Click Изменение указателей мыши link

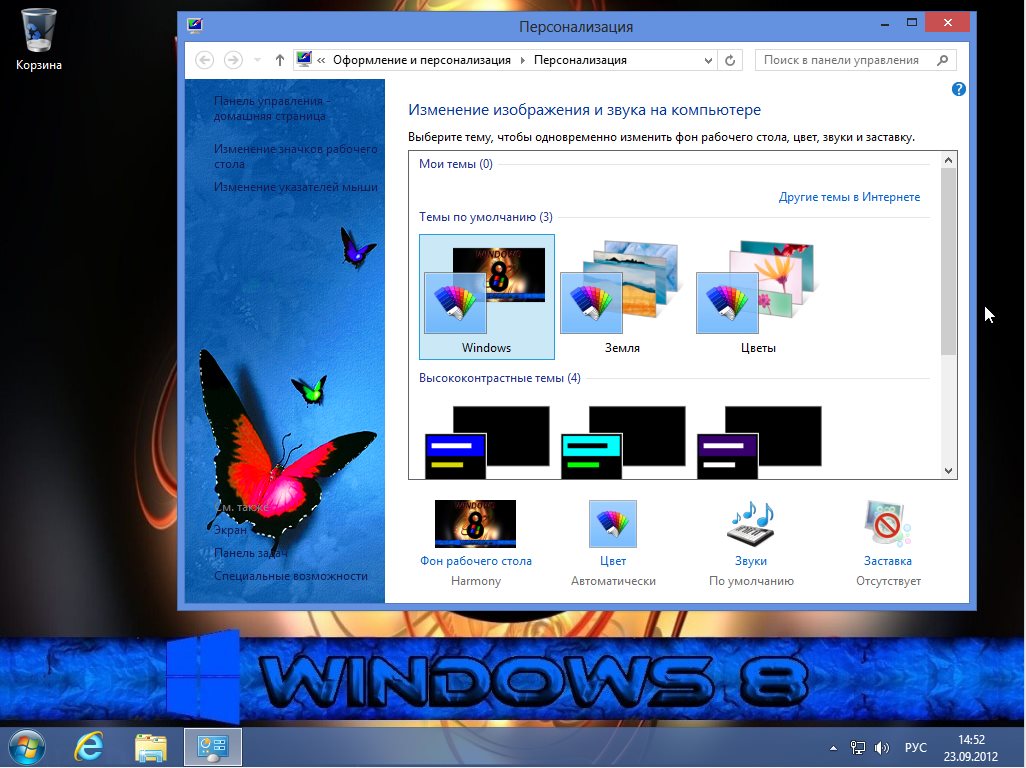click(295, 187)
